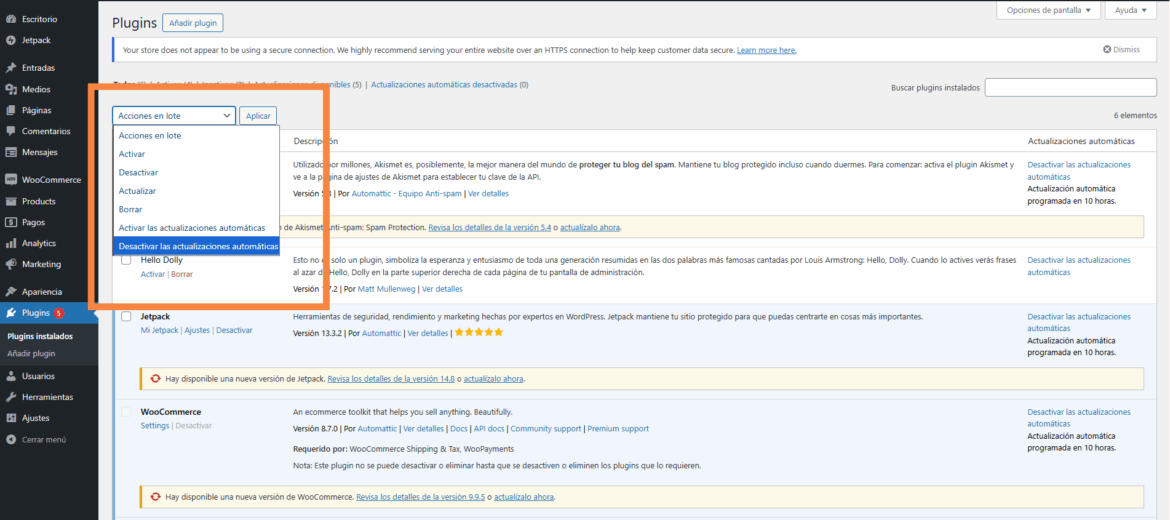Image resolution: width=1170 pixels, height=520 pixels.
Task: Choose Desactivar las actualizaciones automáticas option
Action: point(197,246)
